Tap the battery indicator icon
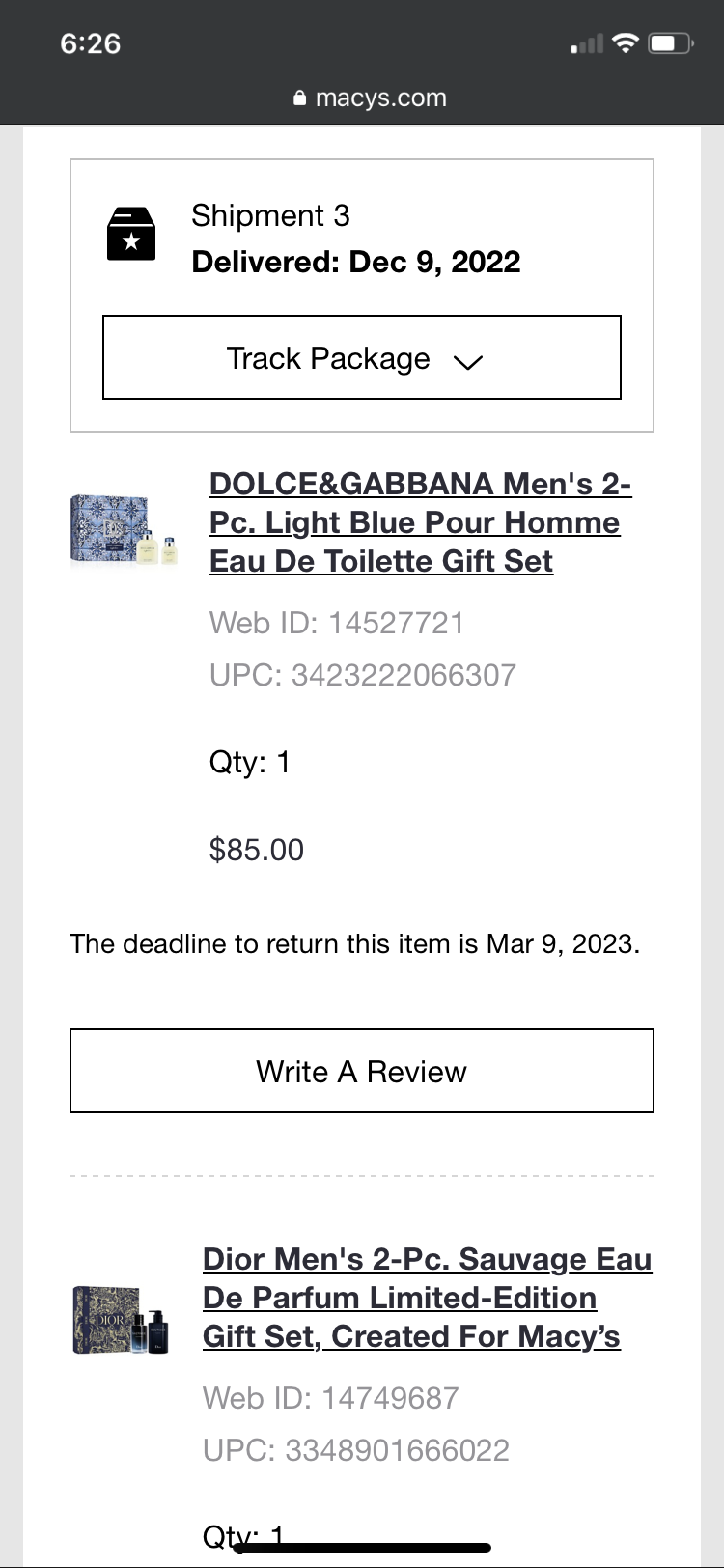724x1568 pixels. tap(670, 43)
